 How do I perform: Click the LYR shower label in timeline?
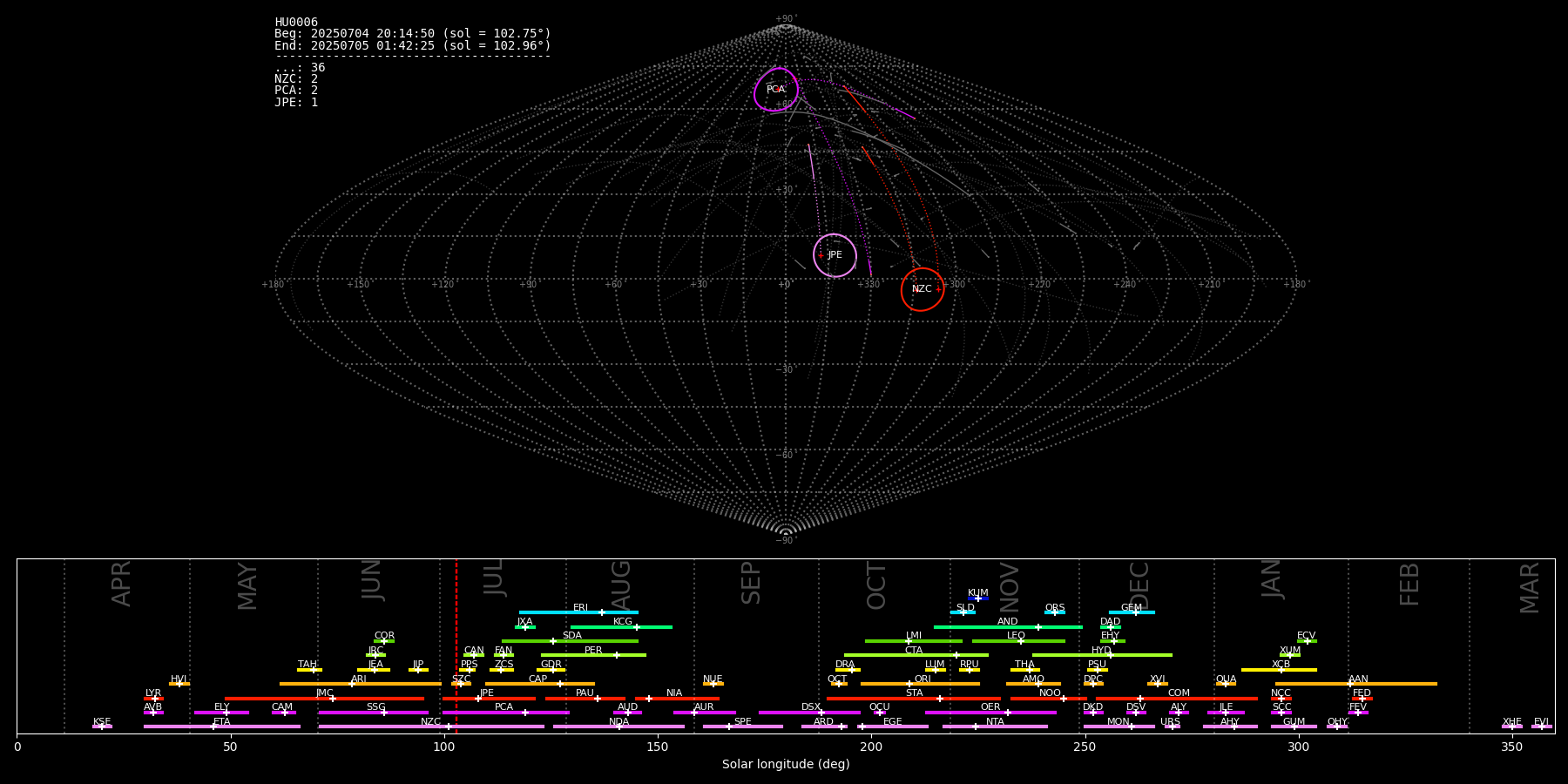click(153, 693)
